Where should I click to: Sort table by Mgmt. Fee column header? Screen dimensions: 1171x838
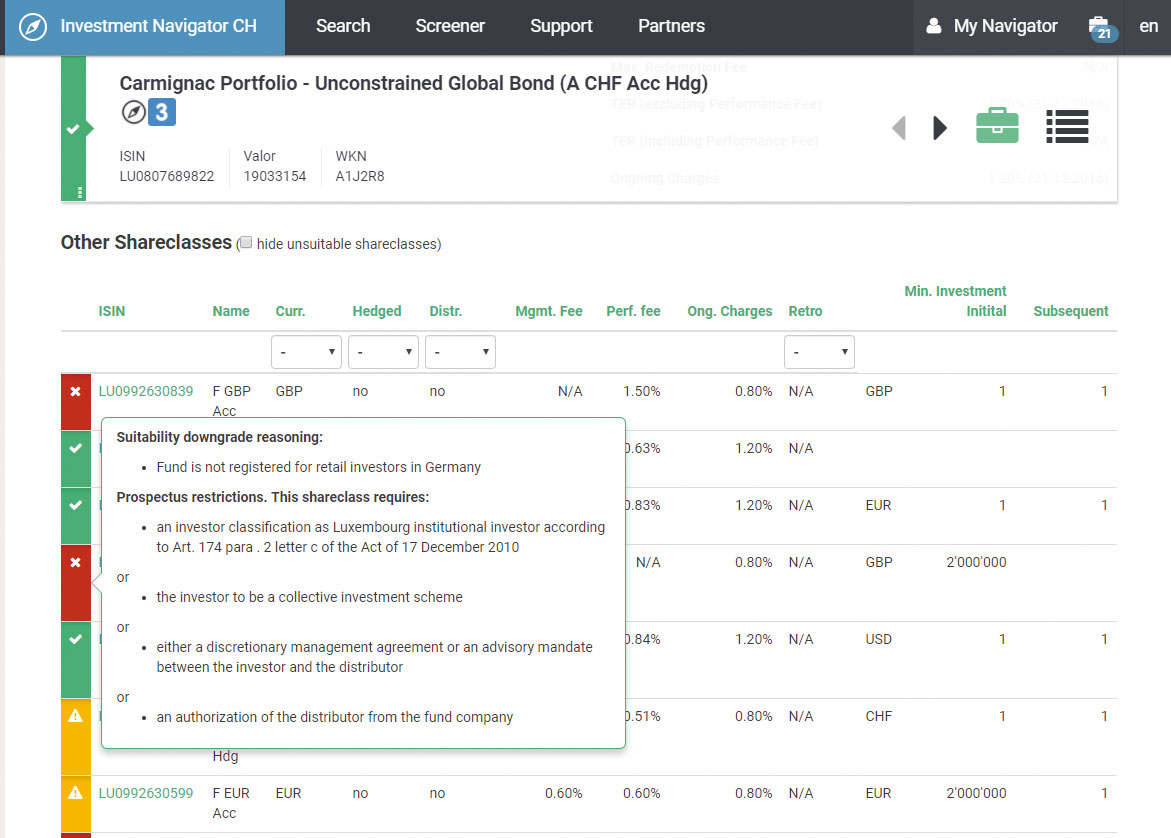[549, 311]
